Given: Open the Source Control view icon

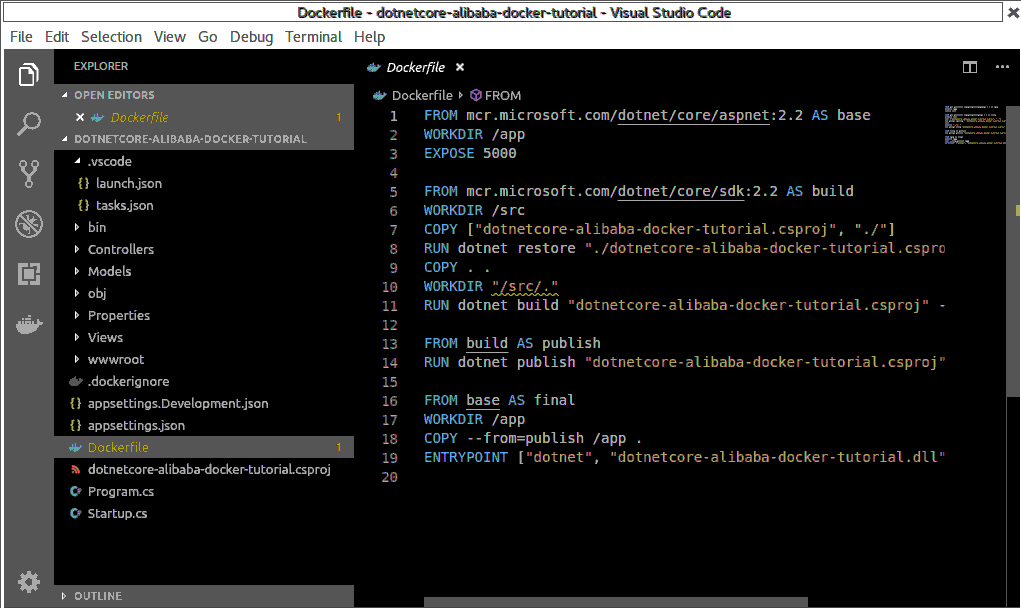Looking at the screenshot, I should pos(29,174).
